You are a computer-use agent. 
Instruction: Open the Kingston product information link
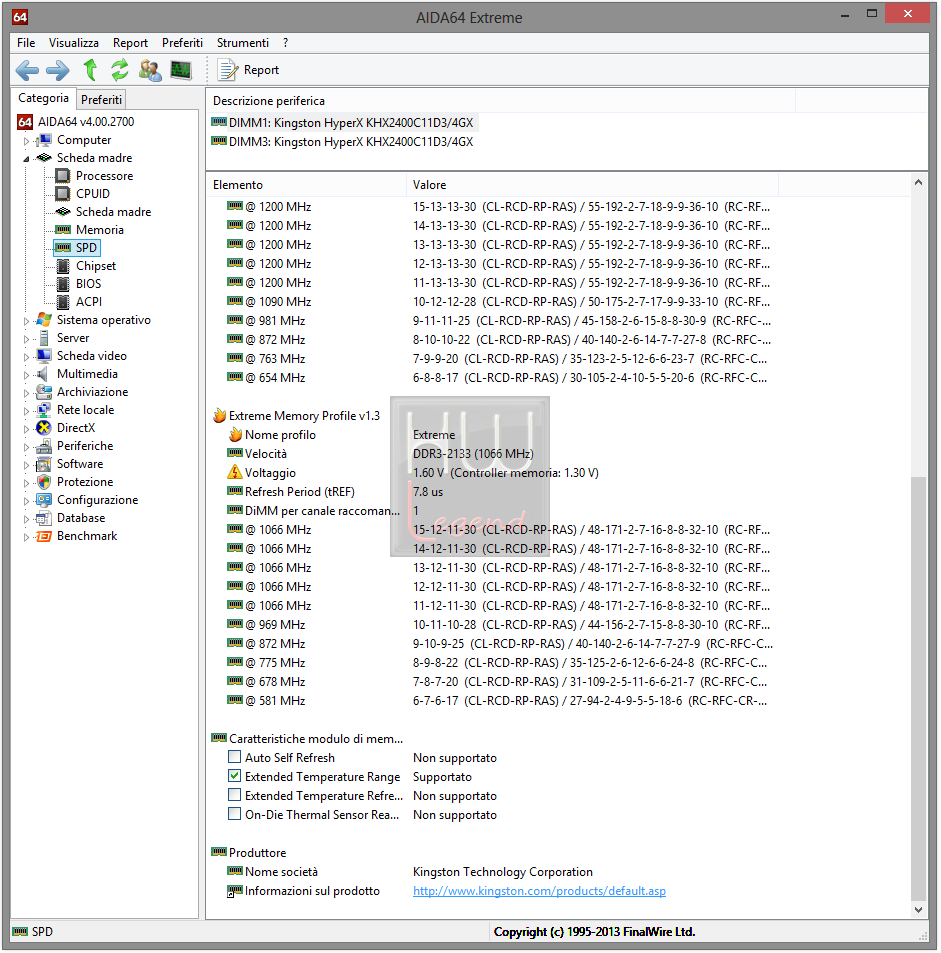pos(539,891)
